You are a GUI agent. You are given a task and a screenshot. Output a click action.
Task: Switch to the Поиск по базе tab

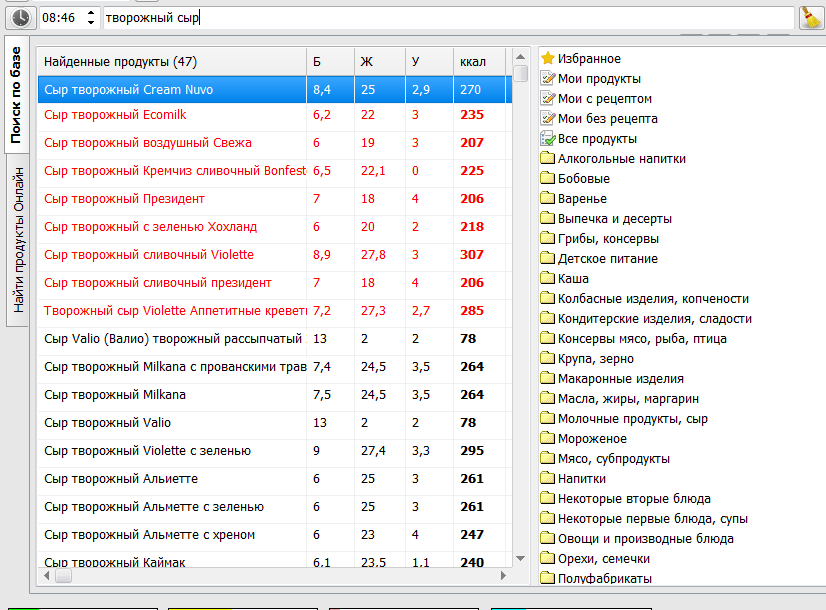pos(16,95)
